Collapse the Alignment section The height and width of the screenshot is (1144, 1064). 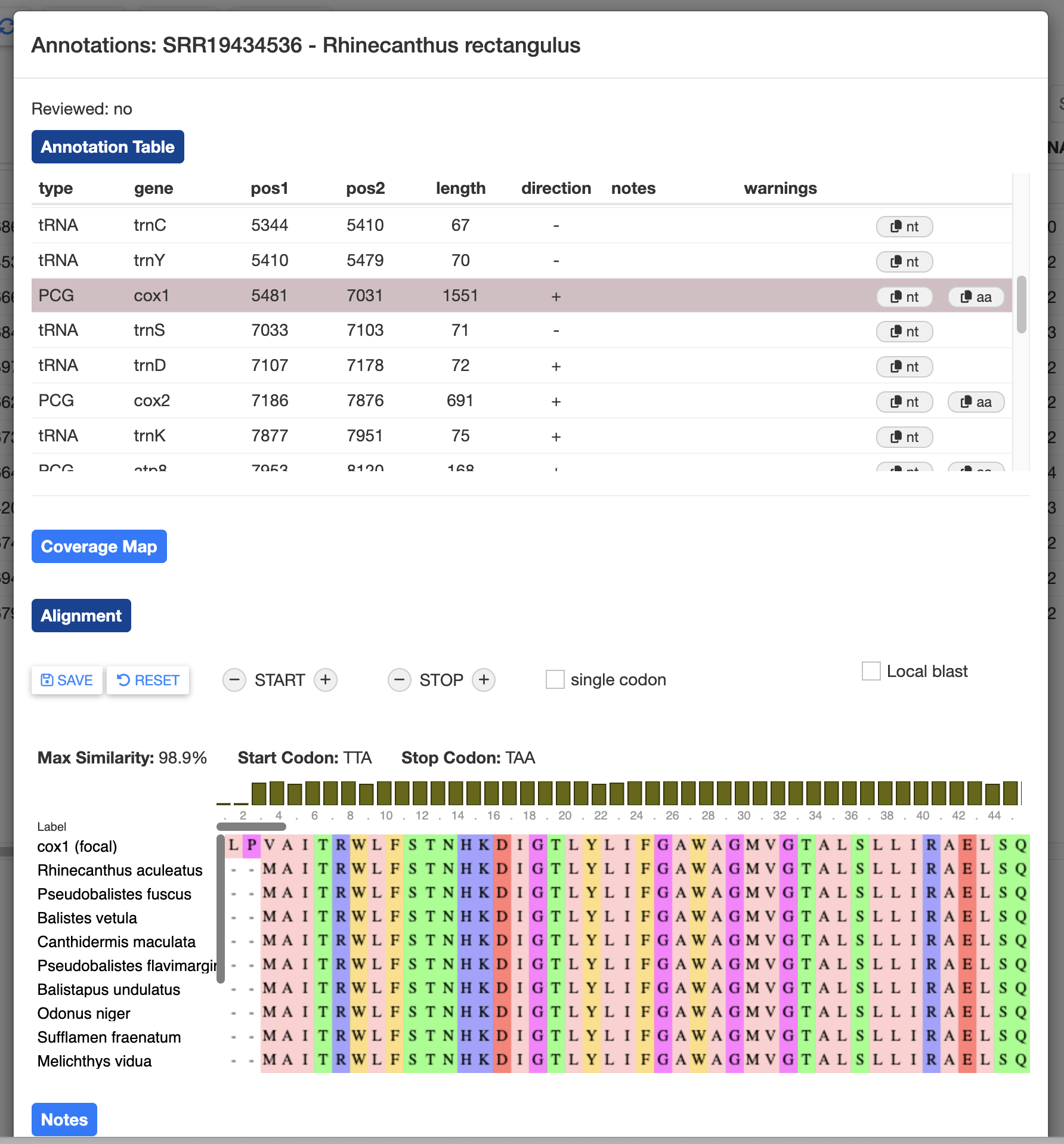pos(81,616)
